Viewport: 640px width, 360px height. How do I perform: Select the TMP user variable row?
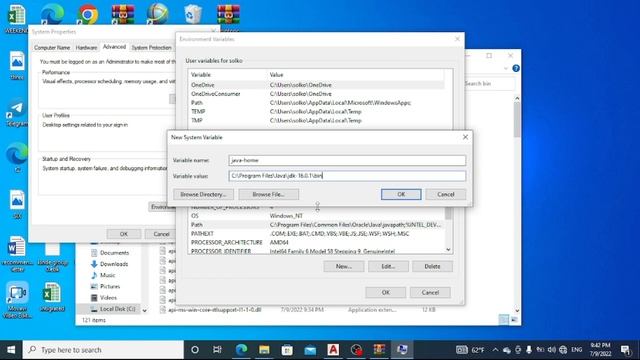click(316, 120)
